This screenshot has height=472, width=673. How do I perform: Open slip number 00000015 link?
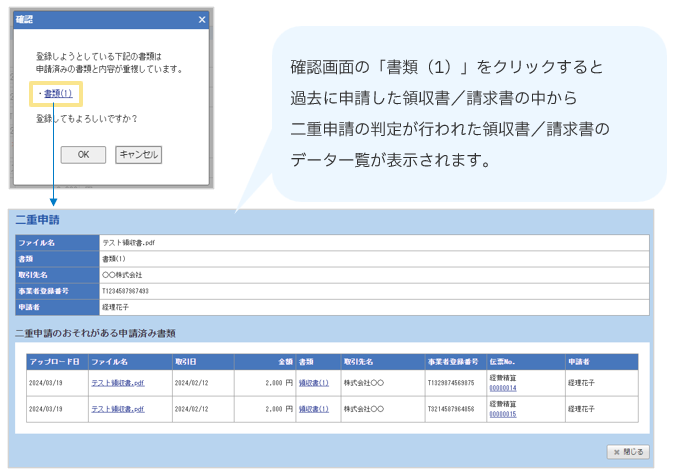[x=502, y=414]
